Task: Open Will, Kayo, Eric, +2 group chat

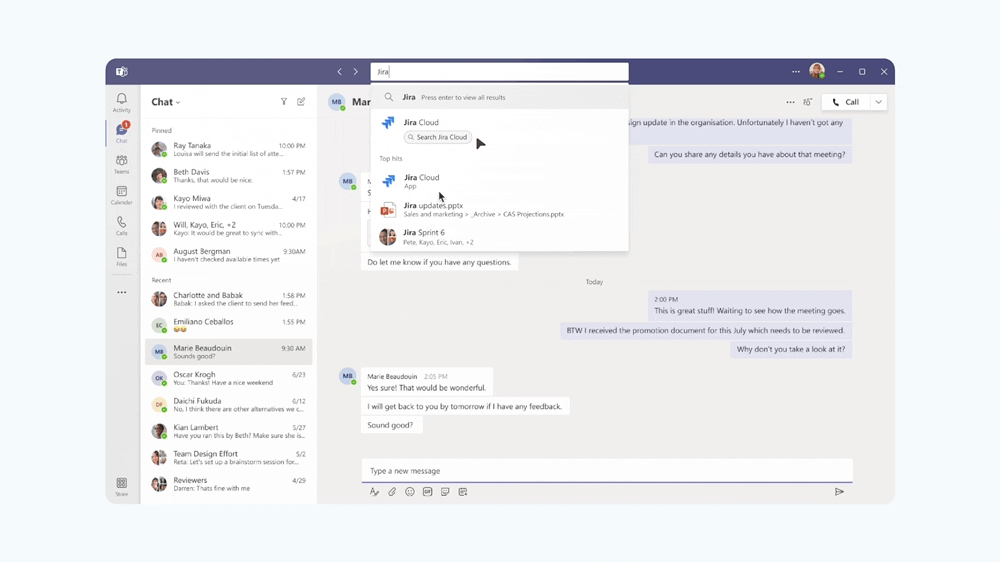Action: pyautogui.click(x=228, y=228)
